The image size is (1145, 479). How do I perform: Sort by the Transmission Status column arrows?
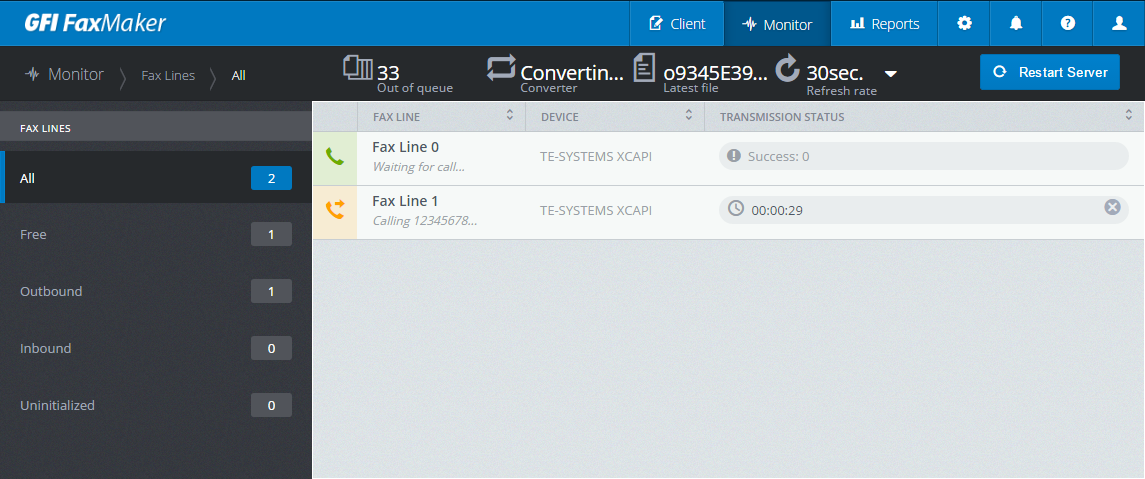click(1129, 115)
